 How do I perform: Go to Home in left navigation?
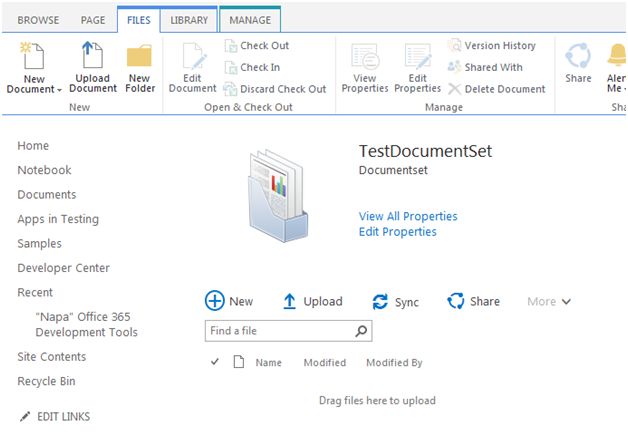[33, 146]
